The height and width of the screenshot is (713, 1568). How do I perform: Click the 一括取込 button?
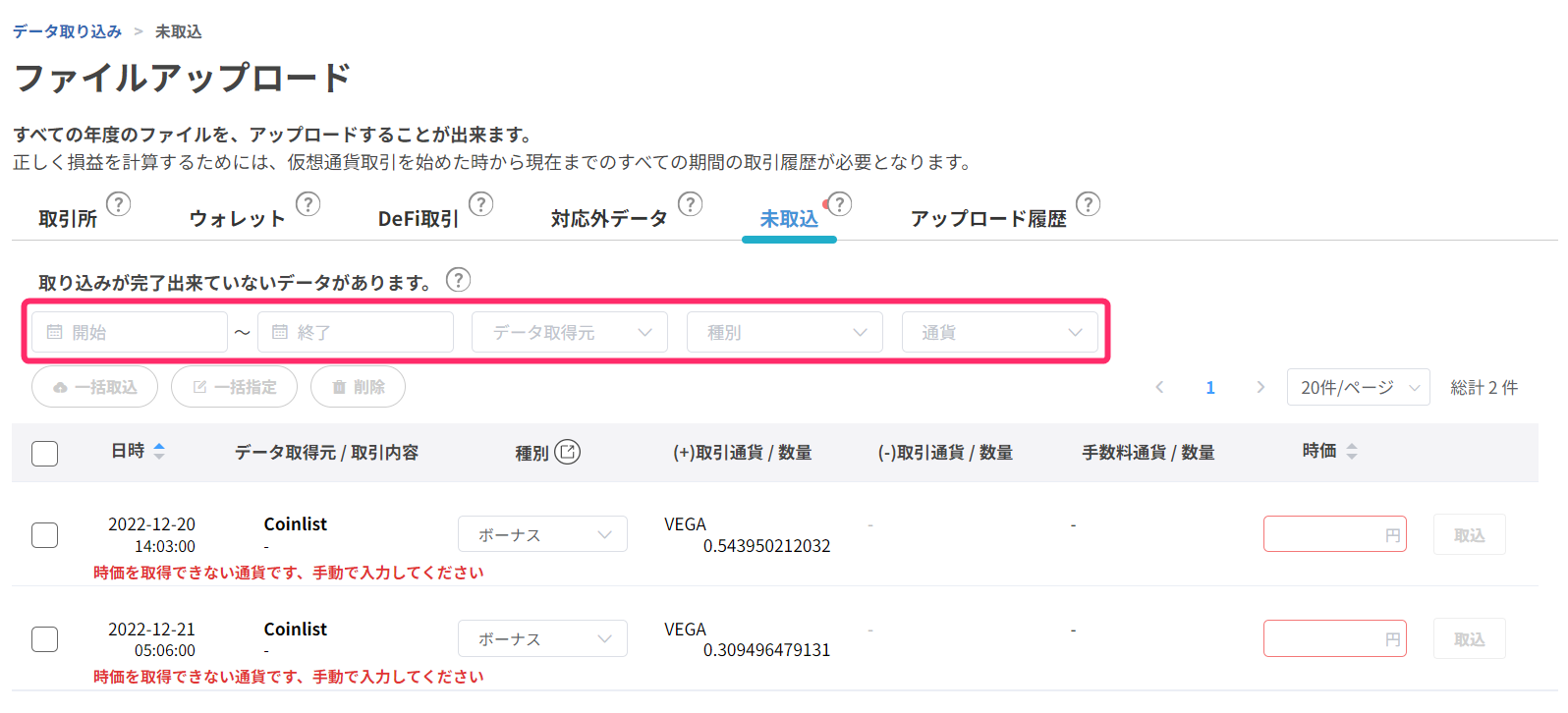click(x=95, y=387)
